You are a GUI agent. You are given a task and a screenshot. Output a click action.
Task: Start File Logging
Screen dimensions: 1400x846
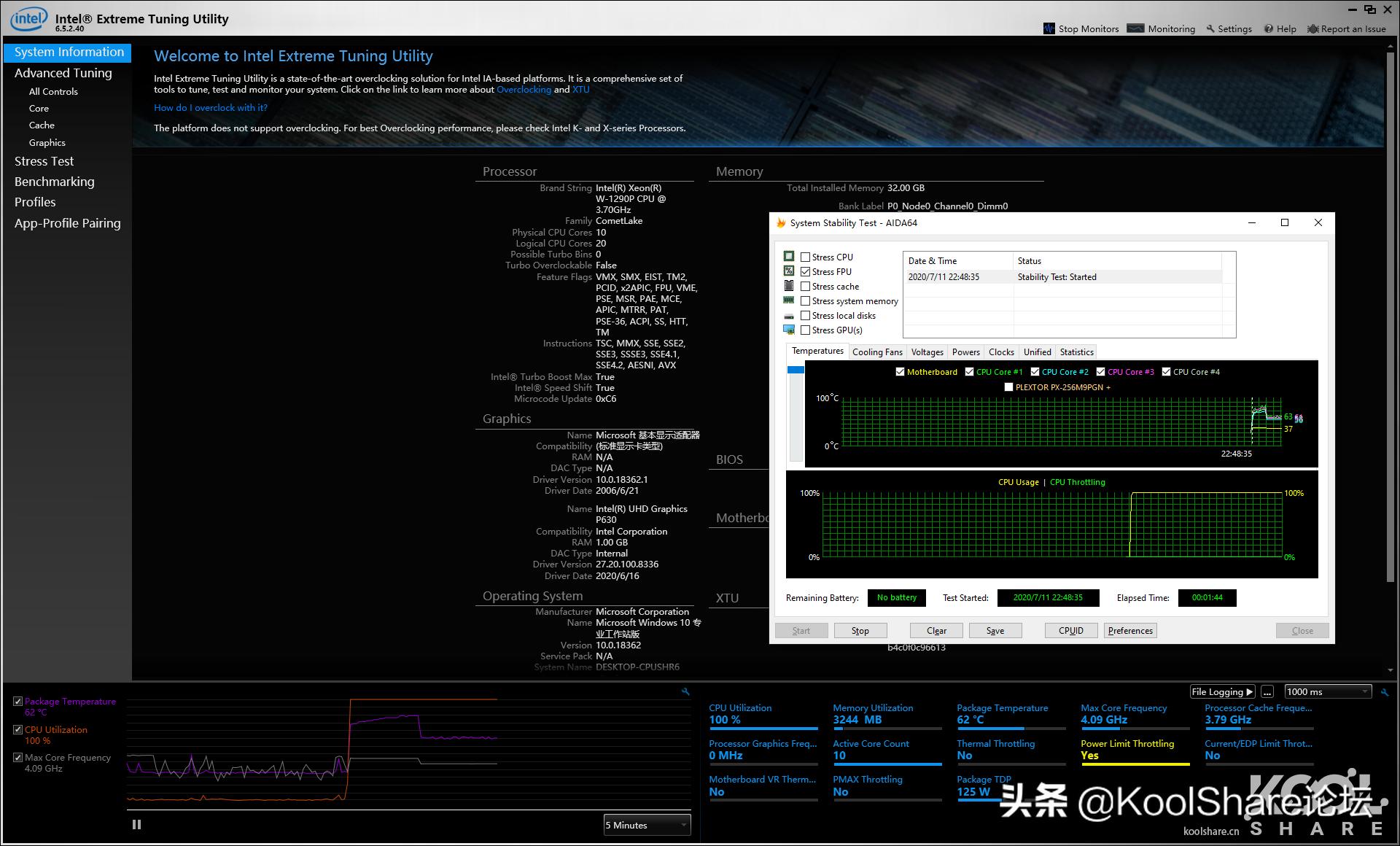[x=1221, y=692]
